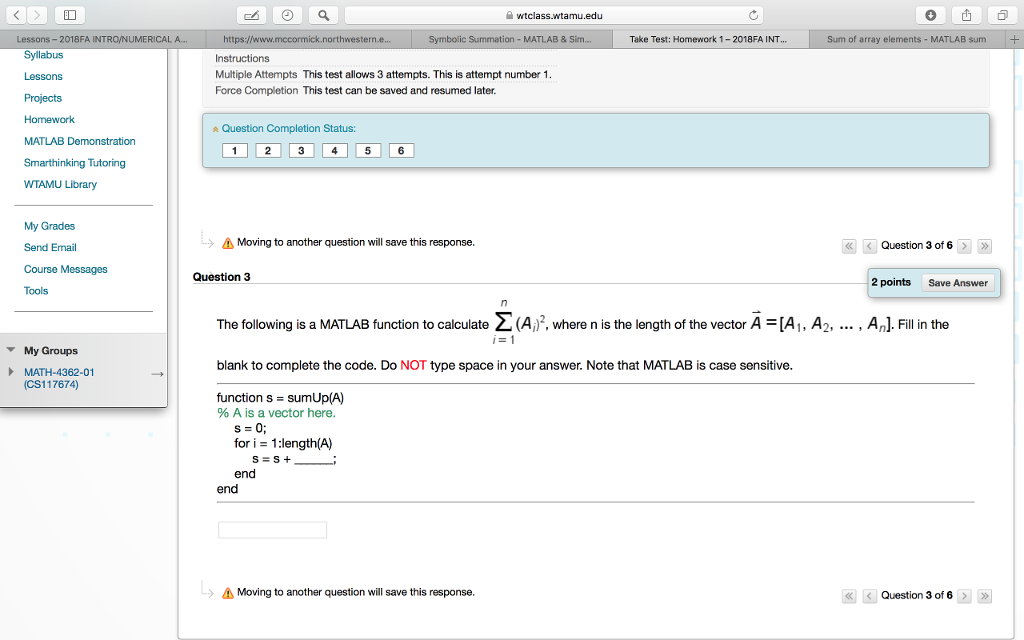The width and height of the screenshot is (1024, 640).
Task: Click the fill-in-the-blank answer field
Action: pos(272,530)
